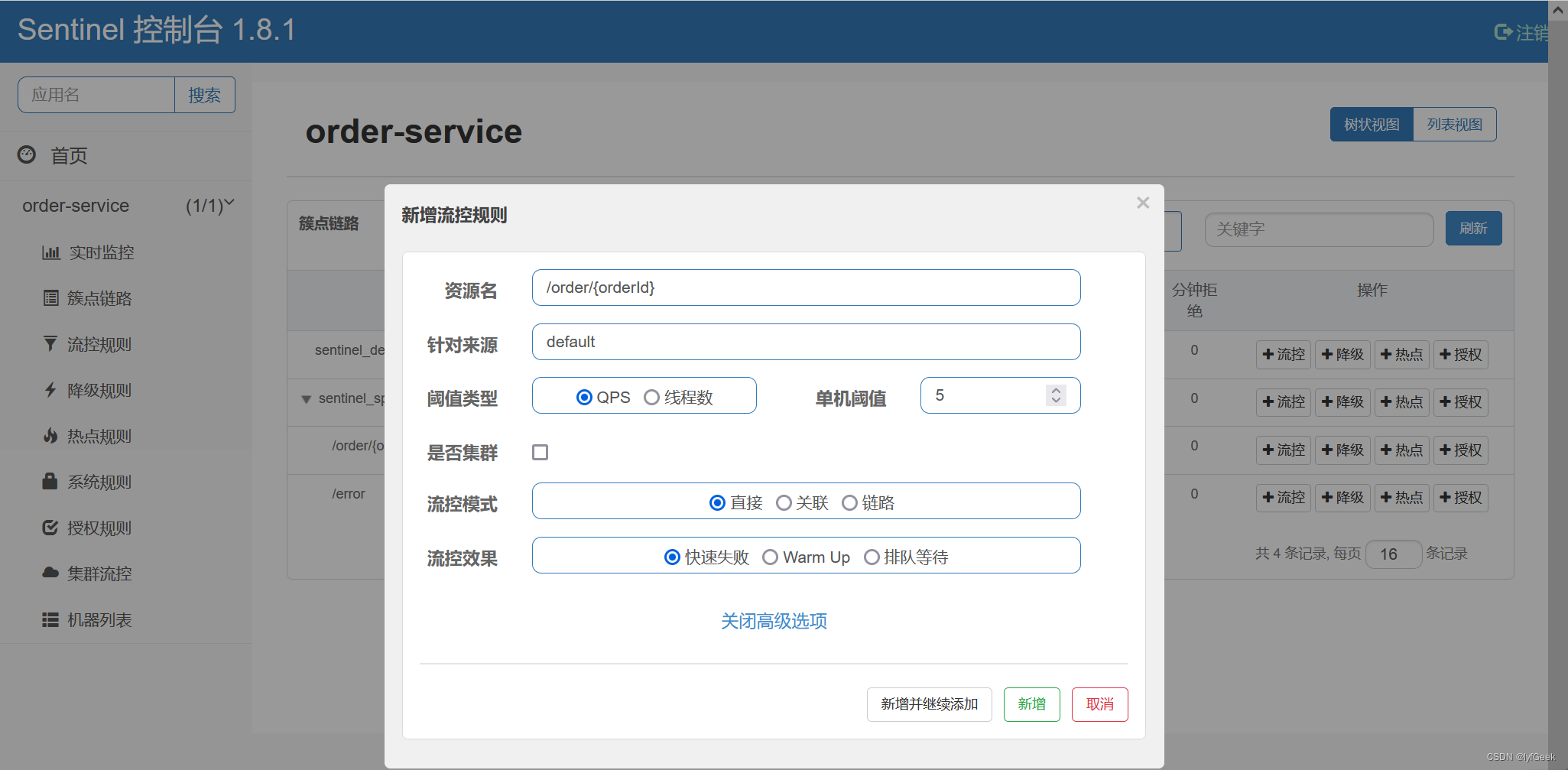1568x770 pixels.
Task: Click the records per page field showing 16
Action: (x=1394, y=554)
